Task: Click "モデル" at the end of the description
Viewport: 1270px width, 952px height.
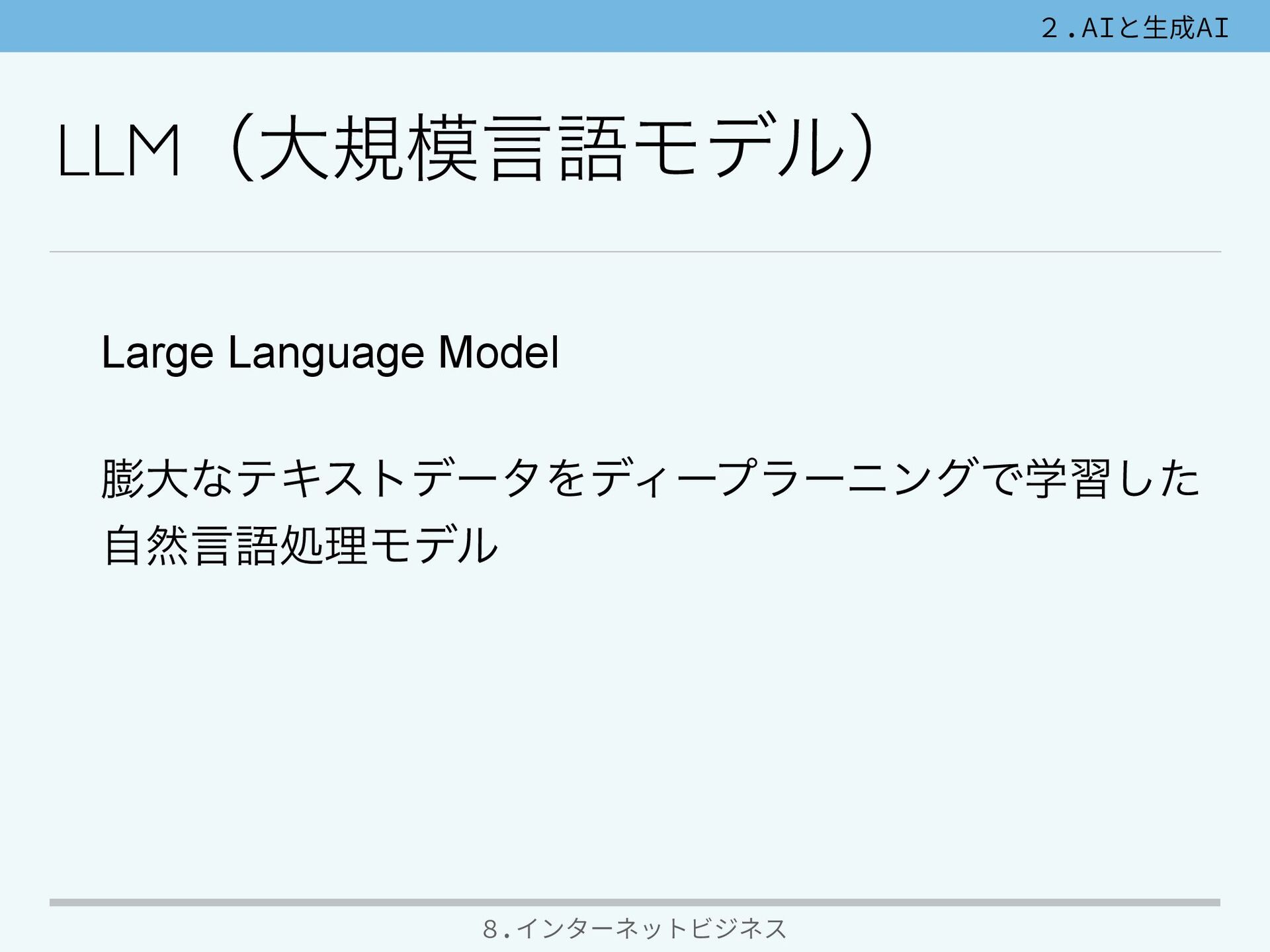Action: tap(434, 546)
